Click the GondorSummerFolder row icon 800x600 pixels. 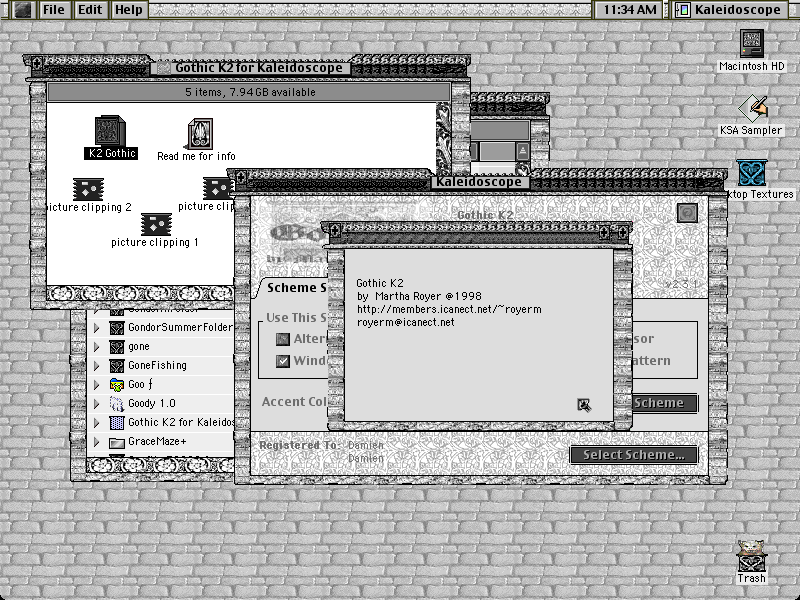(117, 328)
